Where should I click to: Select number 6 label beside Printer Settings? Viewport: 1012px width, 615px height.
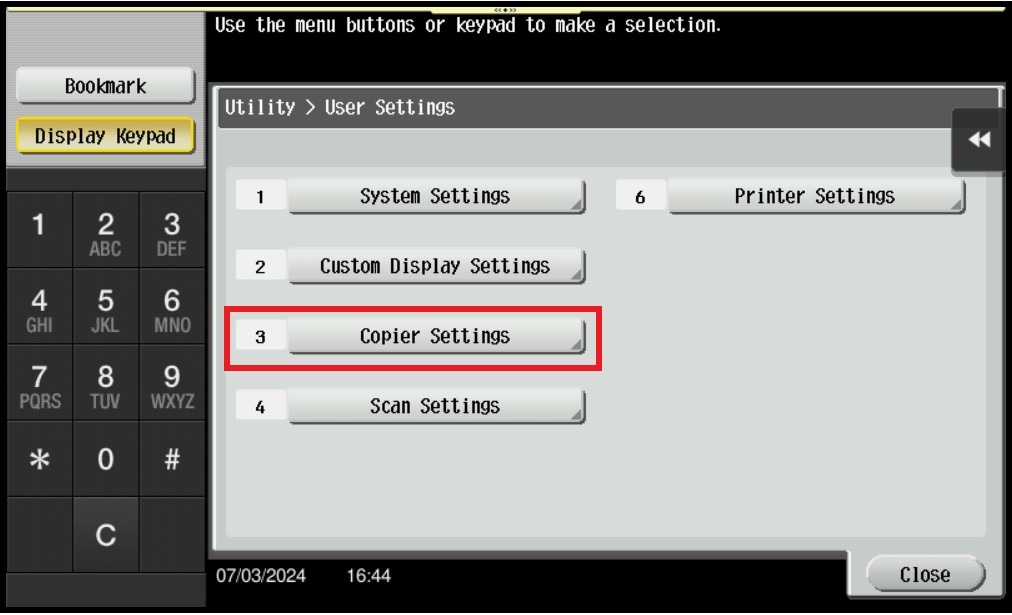[x=640, y=196]
